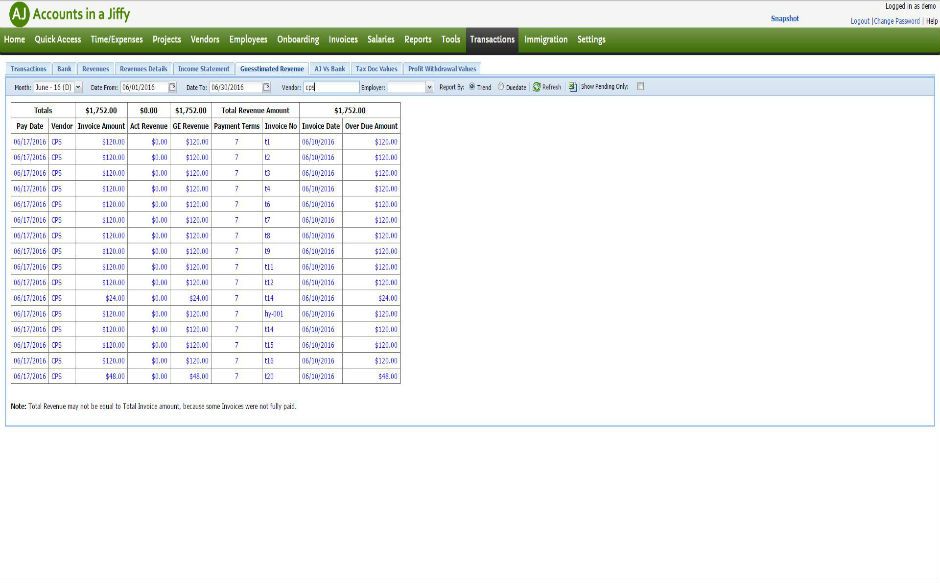Click invoice number t15 cell
The height and width of the screenshot is (583, 940).
tap(281, 345)
